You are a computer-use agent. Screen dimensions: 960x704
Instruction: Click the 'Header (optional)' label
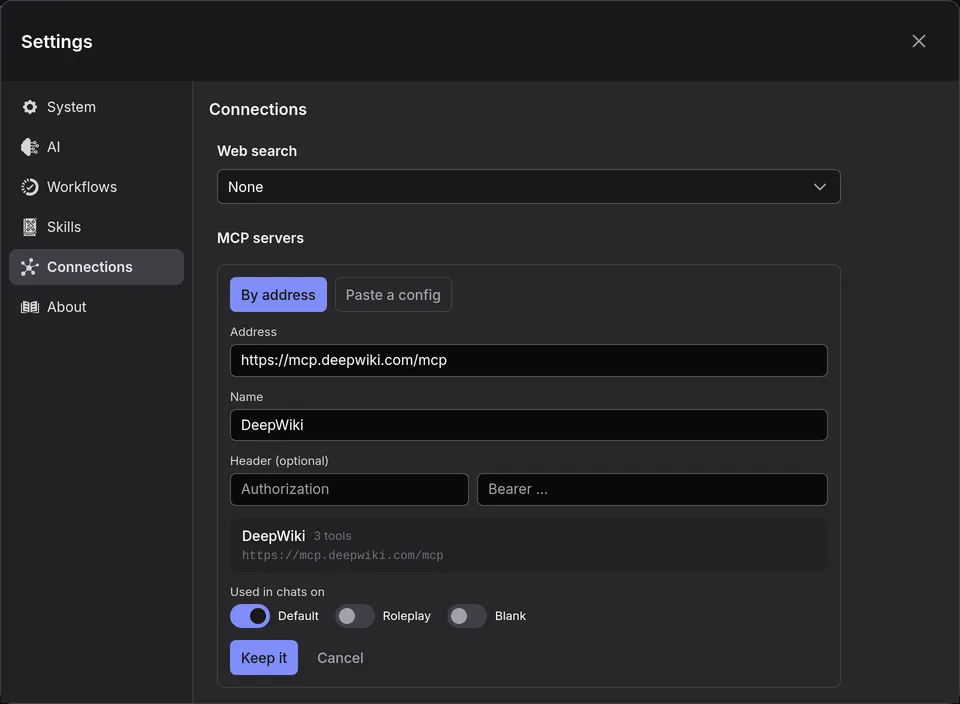tap(279, 461)
